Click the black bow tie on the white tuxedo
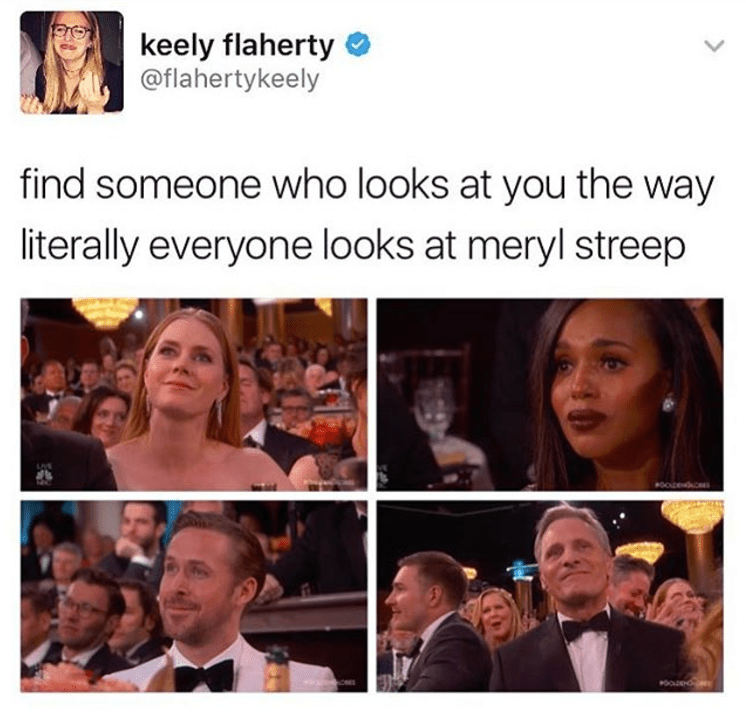 coord(205,675)
